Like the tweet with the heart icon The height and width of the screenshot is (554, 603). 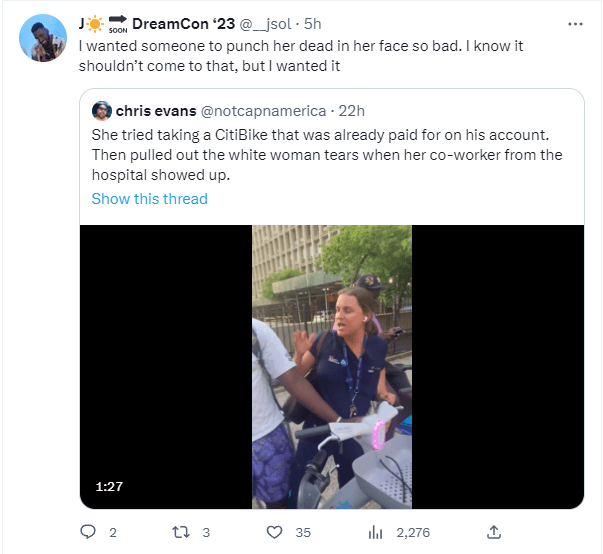coord(274,532)
